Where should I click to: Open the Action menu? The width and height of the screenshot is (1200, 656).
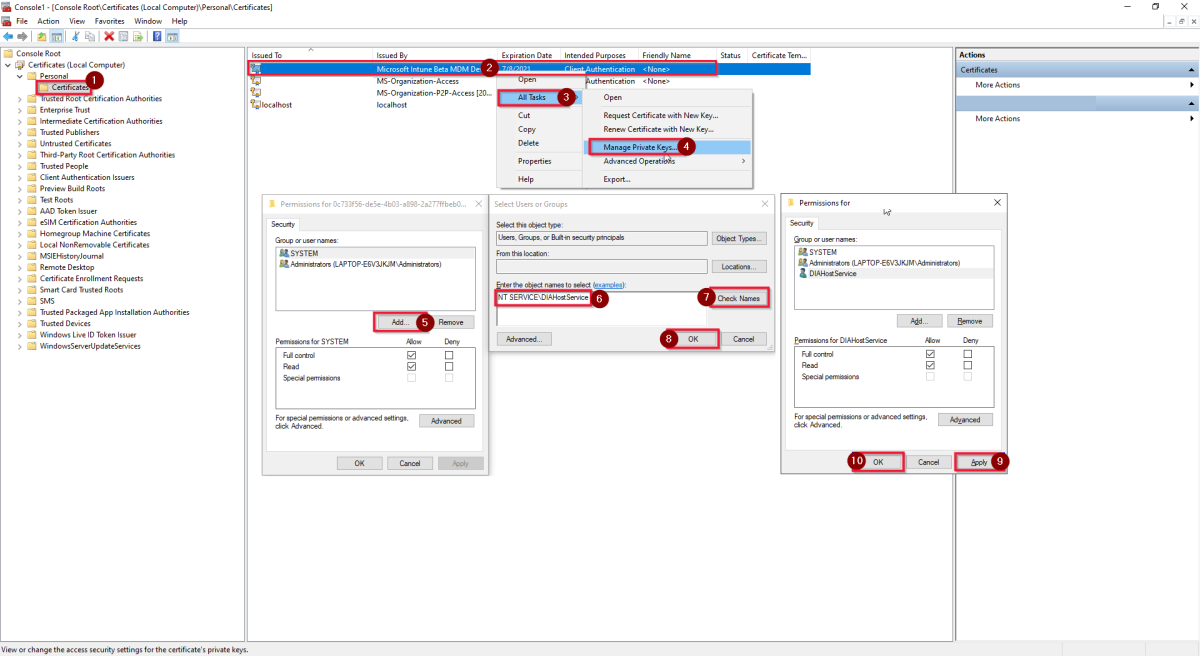(47, 20)
